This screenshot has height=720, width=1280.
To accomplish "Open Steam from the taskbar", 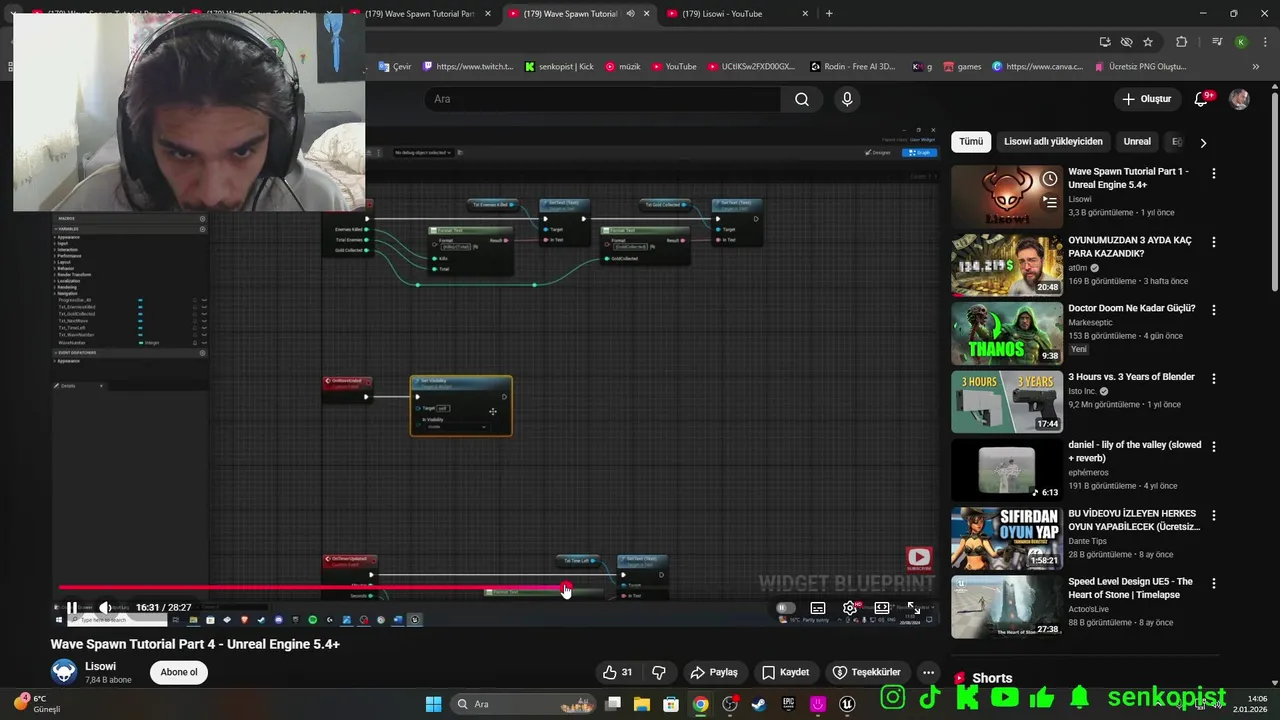I will 759,704.
